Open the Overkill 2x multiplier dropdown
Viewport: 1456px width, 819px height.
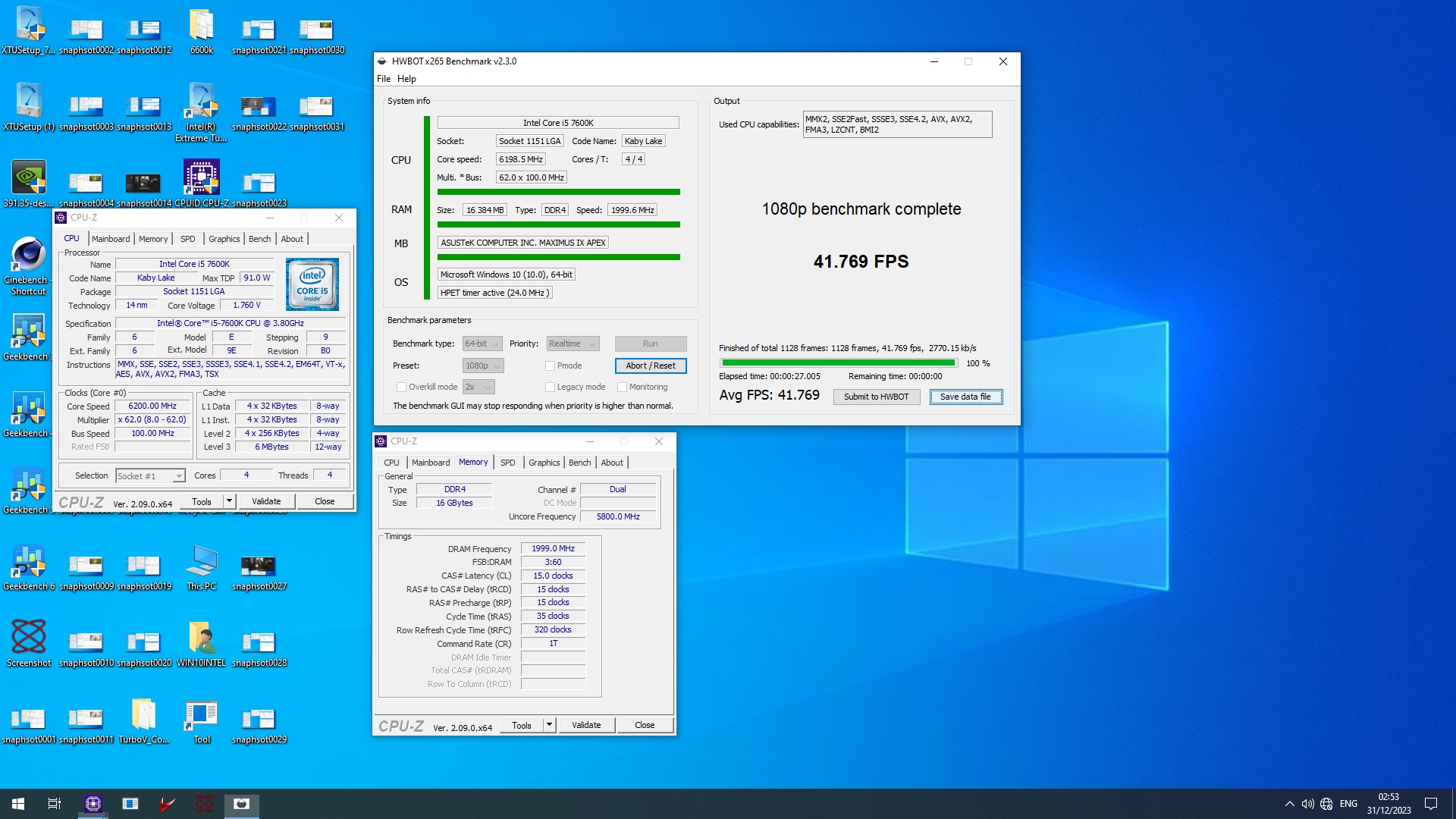pyautogui.click(x=479, y=387)
